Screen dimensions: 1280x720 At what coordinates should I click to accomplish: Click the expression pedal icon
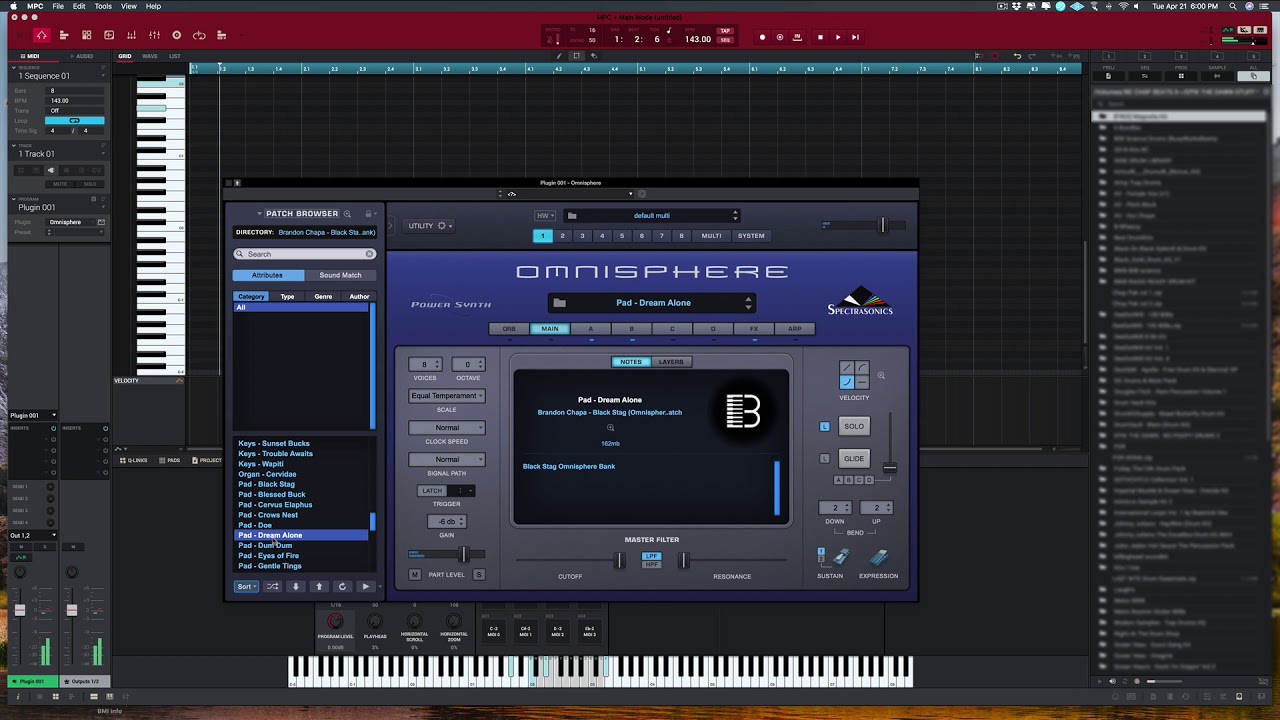coord(878,558)
